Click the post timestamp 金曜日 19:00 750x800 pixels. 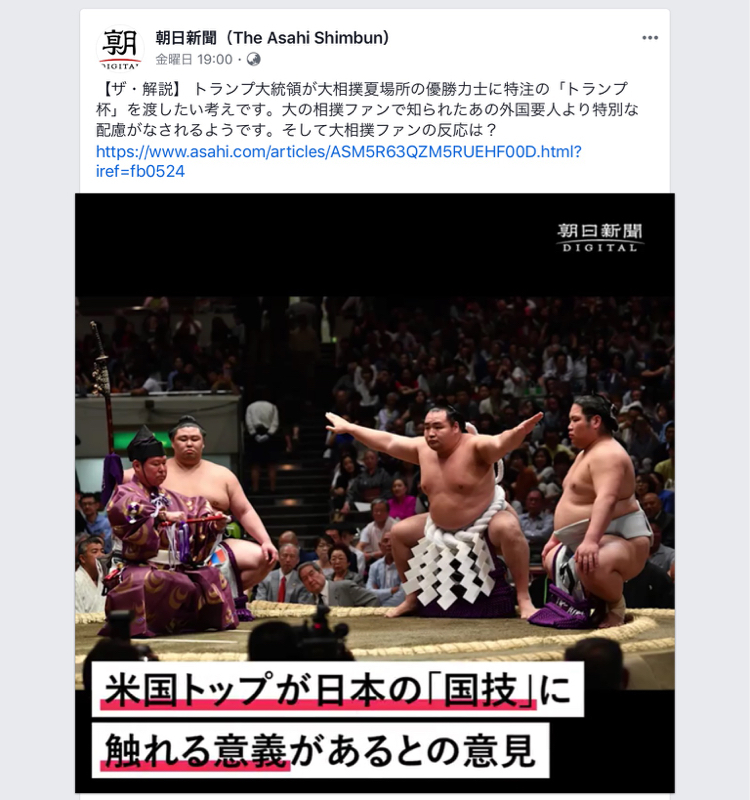[x=194, y=60]
